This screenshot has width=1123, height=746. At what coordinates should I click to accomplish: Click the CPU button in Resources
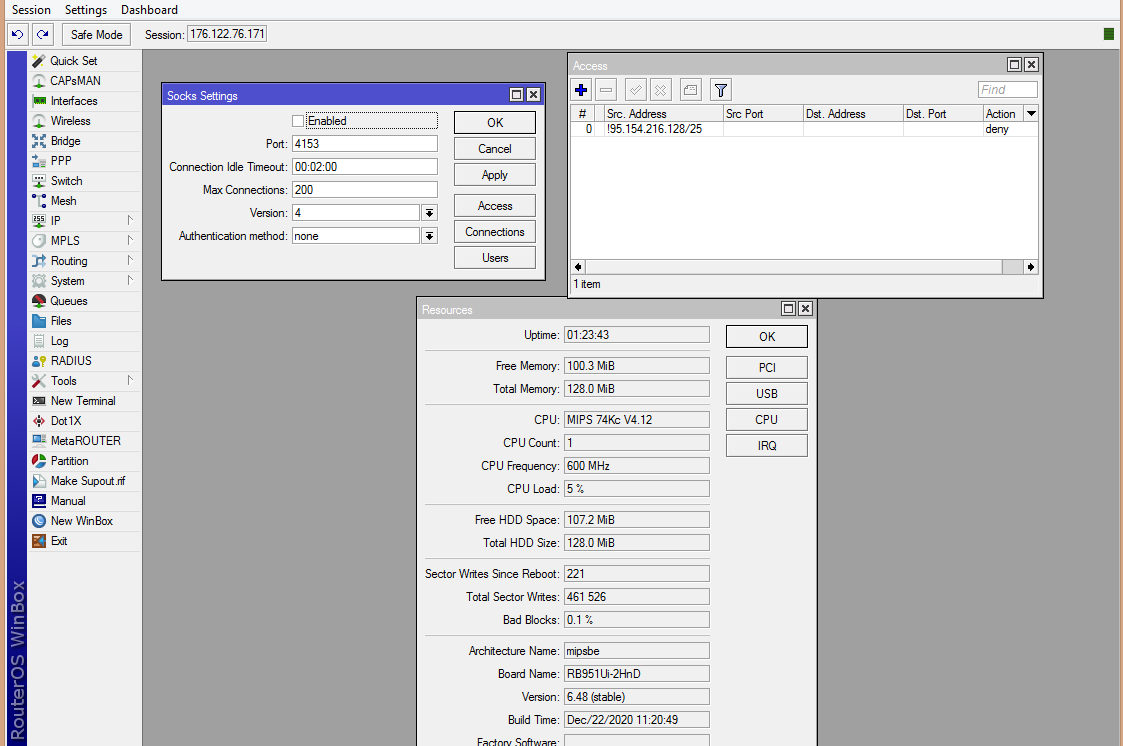(767, 420)
